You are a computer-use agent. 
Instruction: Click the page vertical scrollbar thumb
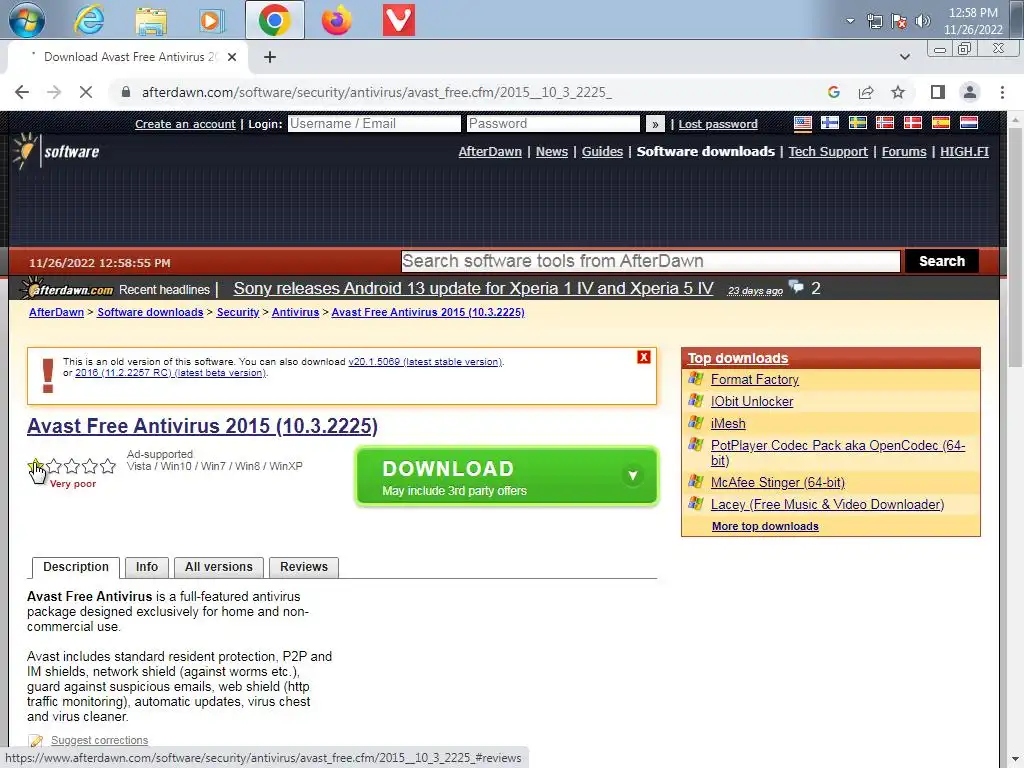pyautogui.click(x=1016, y=246)
